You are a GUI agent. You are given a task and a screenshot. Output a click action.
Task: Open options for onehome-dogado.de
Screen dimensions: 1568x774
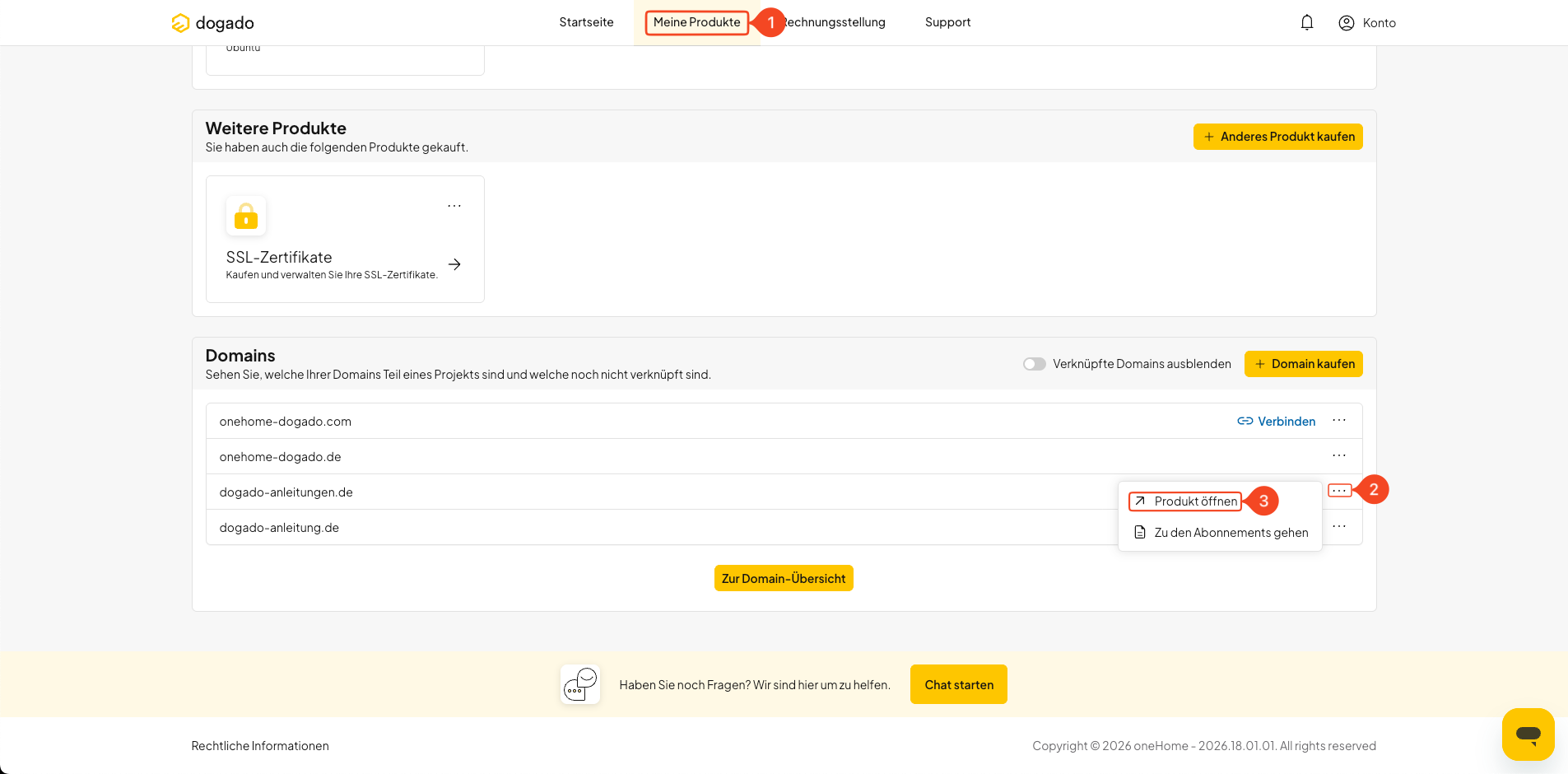(x=1339, y=456)
